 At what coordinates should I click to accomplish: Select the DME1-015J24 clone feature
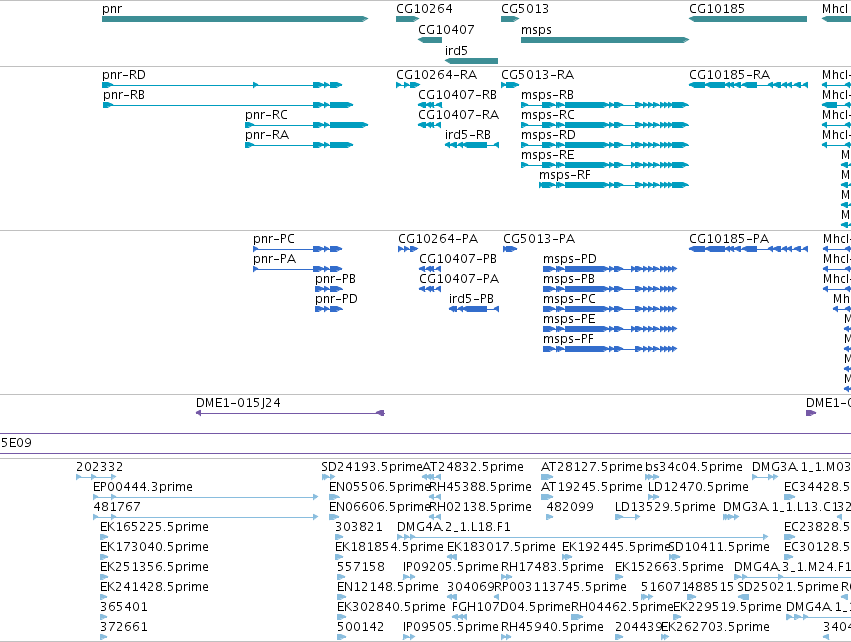tap(290, 413)
